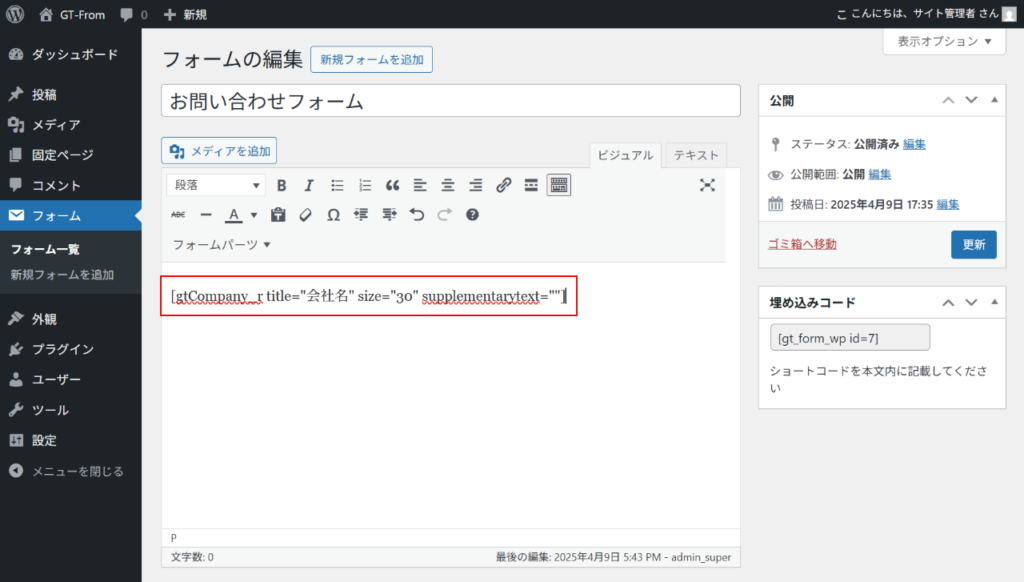Click the 新規フォームを追加 button beside heading
The width and height of the screenshot is (1024, 582).
click(372, 59)
